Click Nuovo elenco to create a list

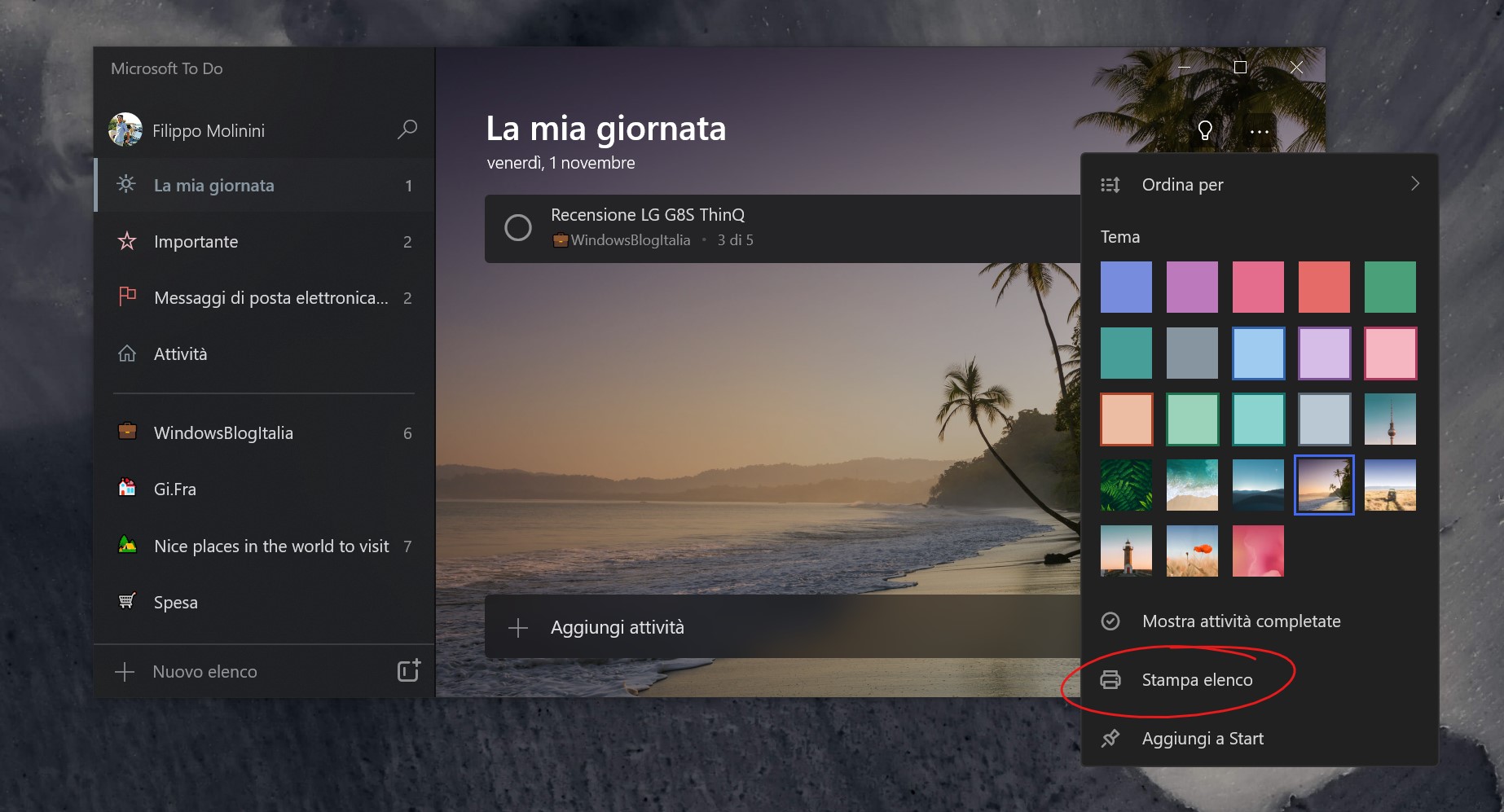click(204, 672)
